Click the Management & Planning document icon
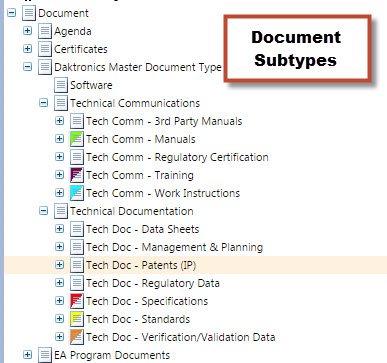The height and width of the screenshot is (363, 387). point(77,247)
